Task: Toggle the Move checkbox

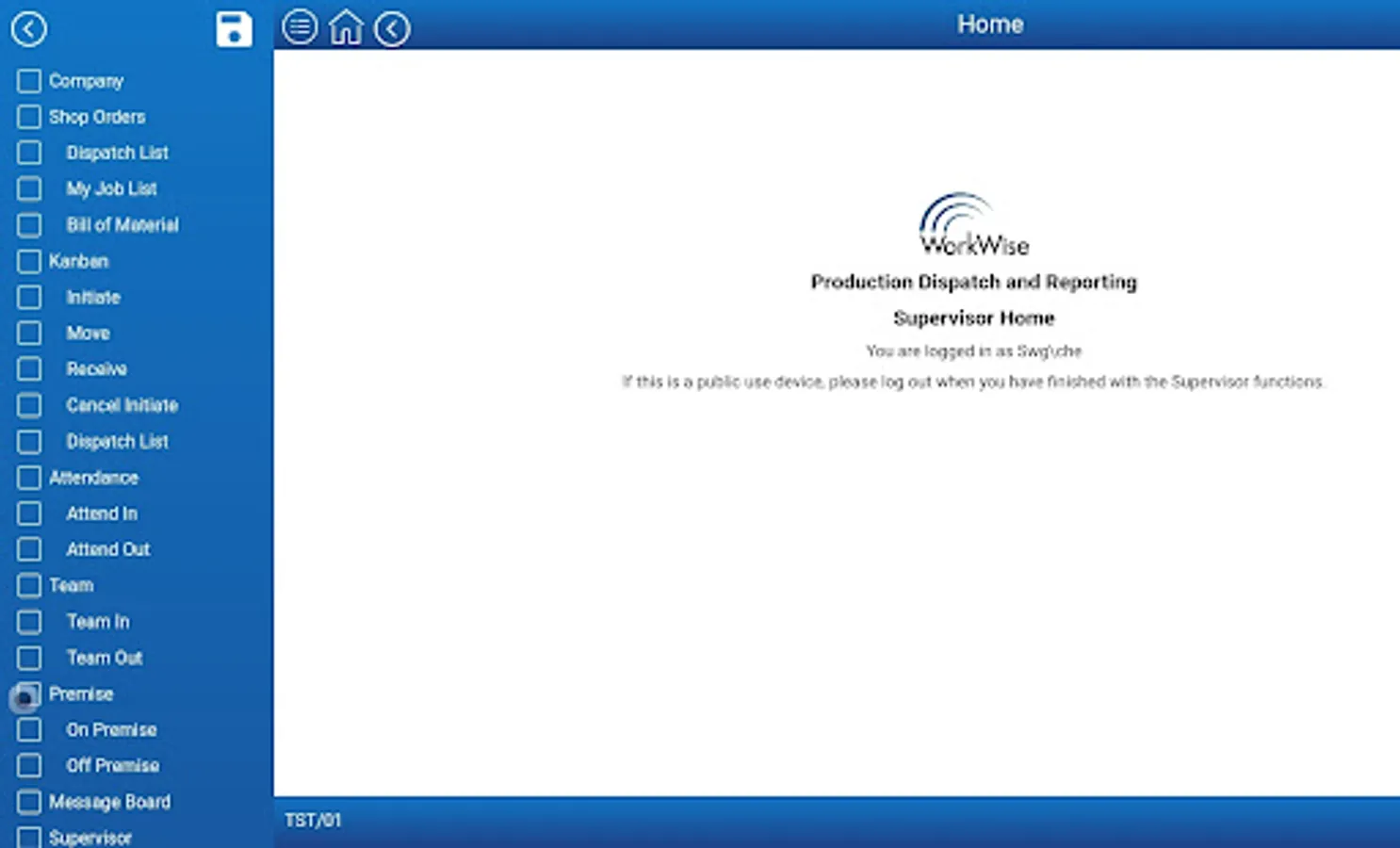Action: (x=29, y=333)
